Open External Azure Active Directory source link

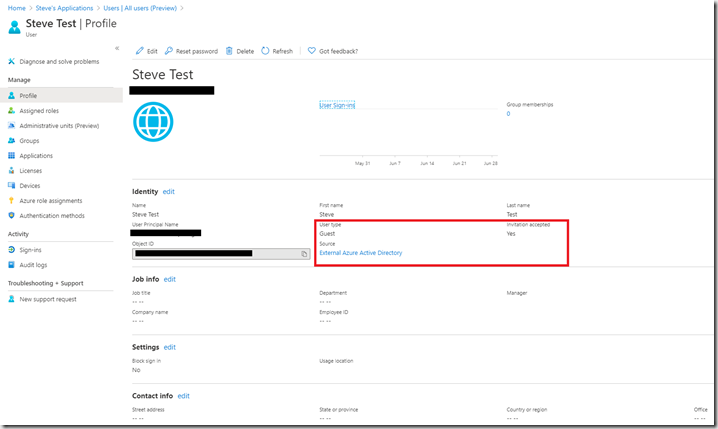pos(361,253)
